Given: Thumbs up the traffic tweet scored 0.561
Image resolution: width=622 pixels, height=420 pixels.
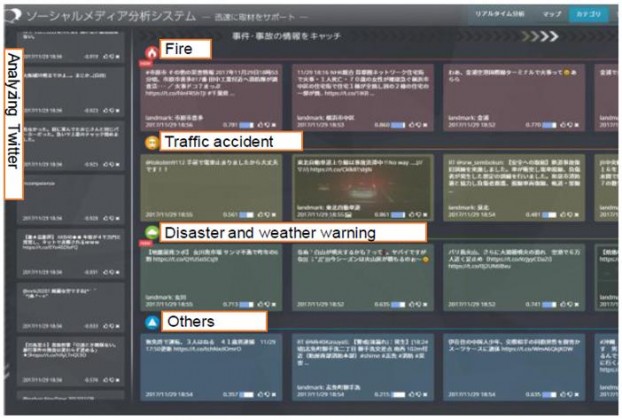Looking at the screenshot, I should point(261,215).
